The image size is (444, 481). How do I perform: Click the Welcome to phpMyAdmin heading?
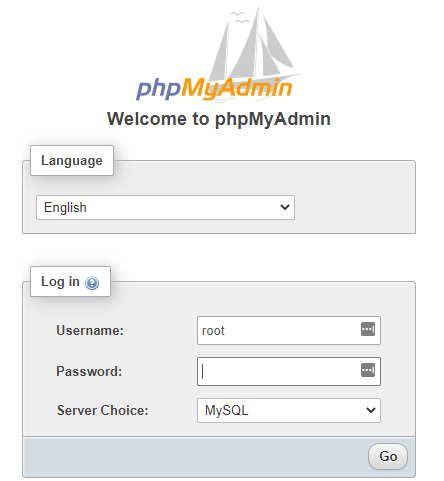pyautogui.click(x=219, y=119)
